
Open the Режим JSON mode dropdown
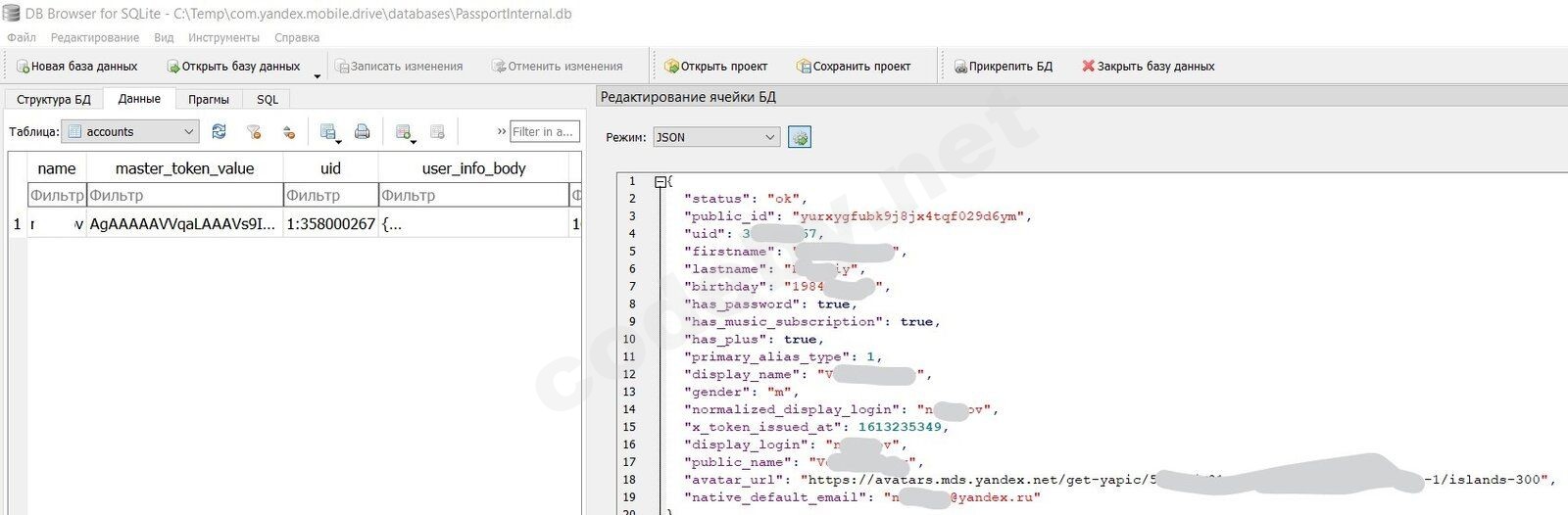click(716, 137)
